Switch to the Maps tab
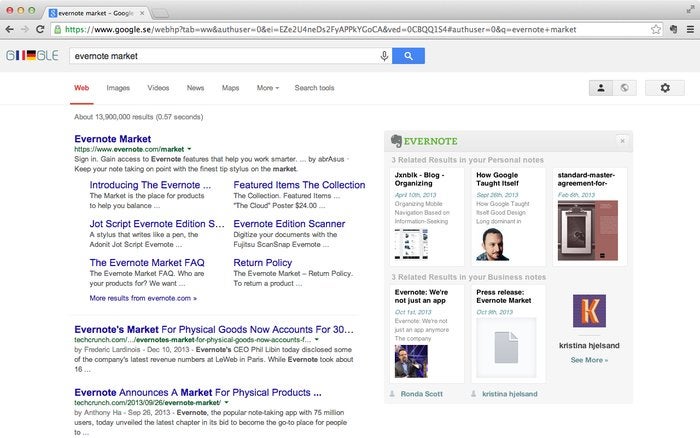700x438 pixels. click(x=230, y=88)
